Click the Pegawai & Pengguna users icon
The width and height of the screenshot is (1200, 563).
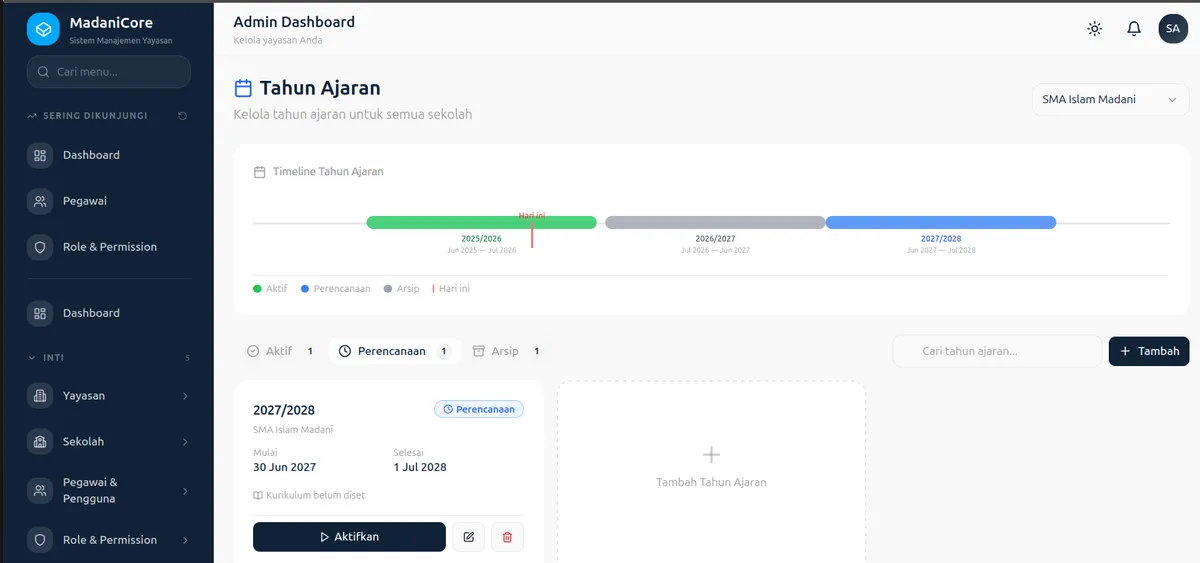40,491
